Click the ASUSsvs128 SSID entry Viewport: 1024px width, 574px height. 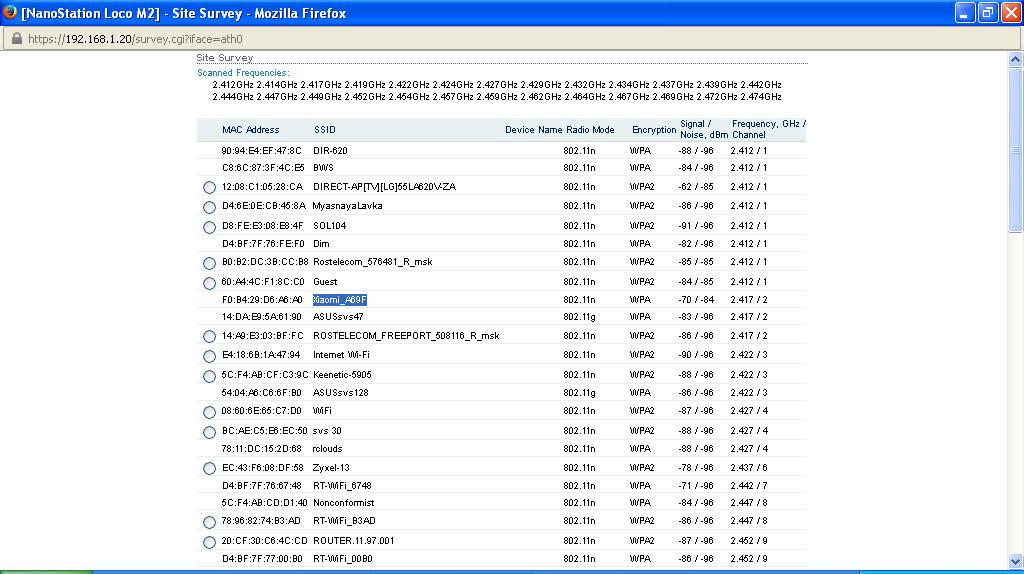click(x=341, y=392)
